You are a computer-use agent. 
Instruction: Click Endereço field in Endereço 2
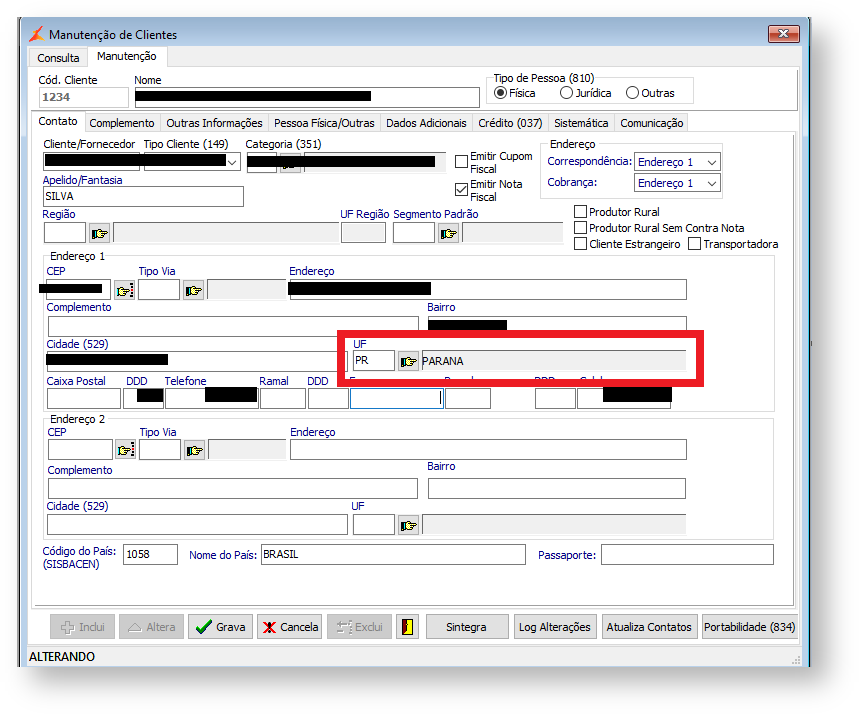coord(488,450)
